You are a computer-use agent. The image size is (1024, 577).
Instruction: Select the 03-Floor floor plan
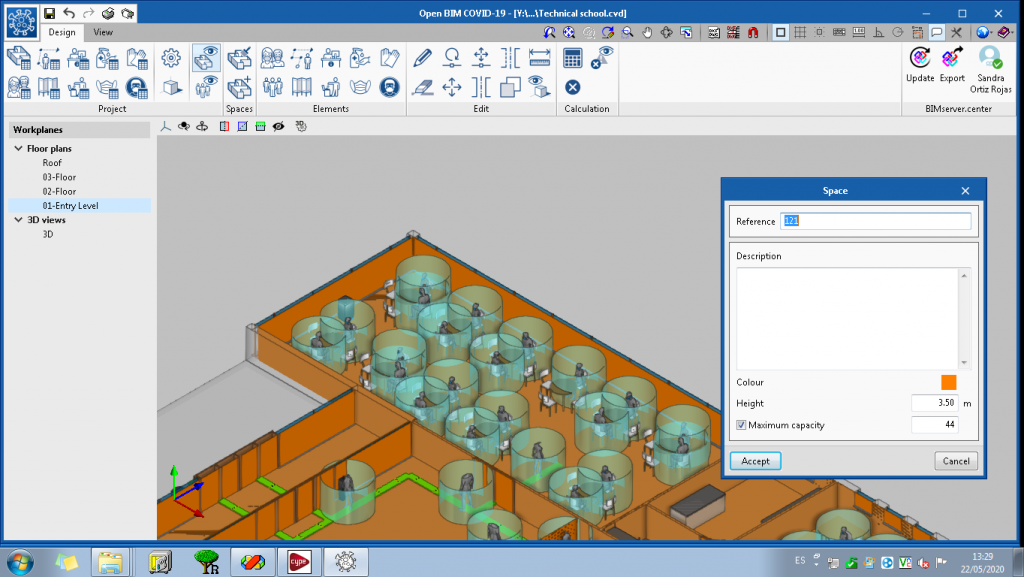click(x=59, y=178)
